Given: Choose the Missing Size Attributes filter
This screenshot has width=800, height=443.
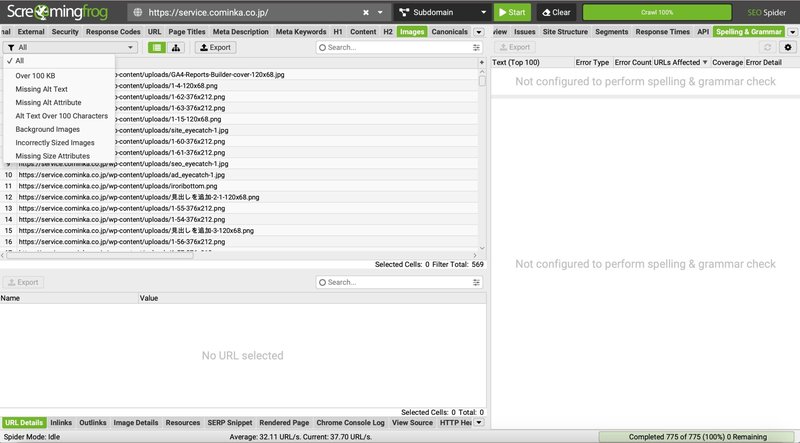Looking at the screenshot, I should 59,156.
